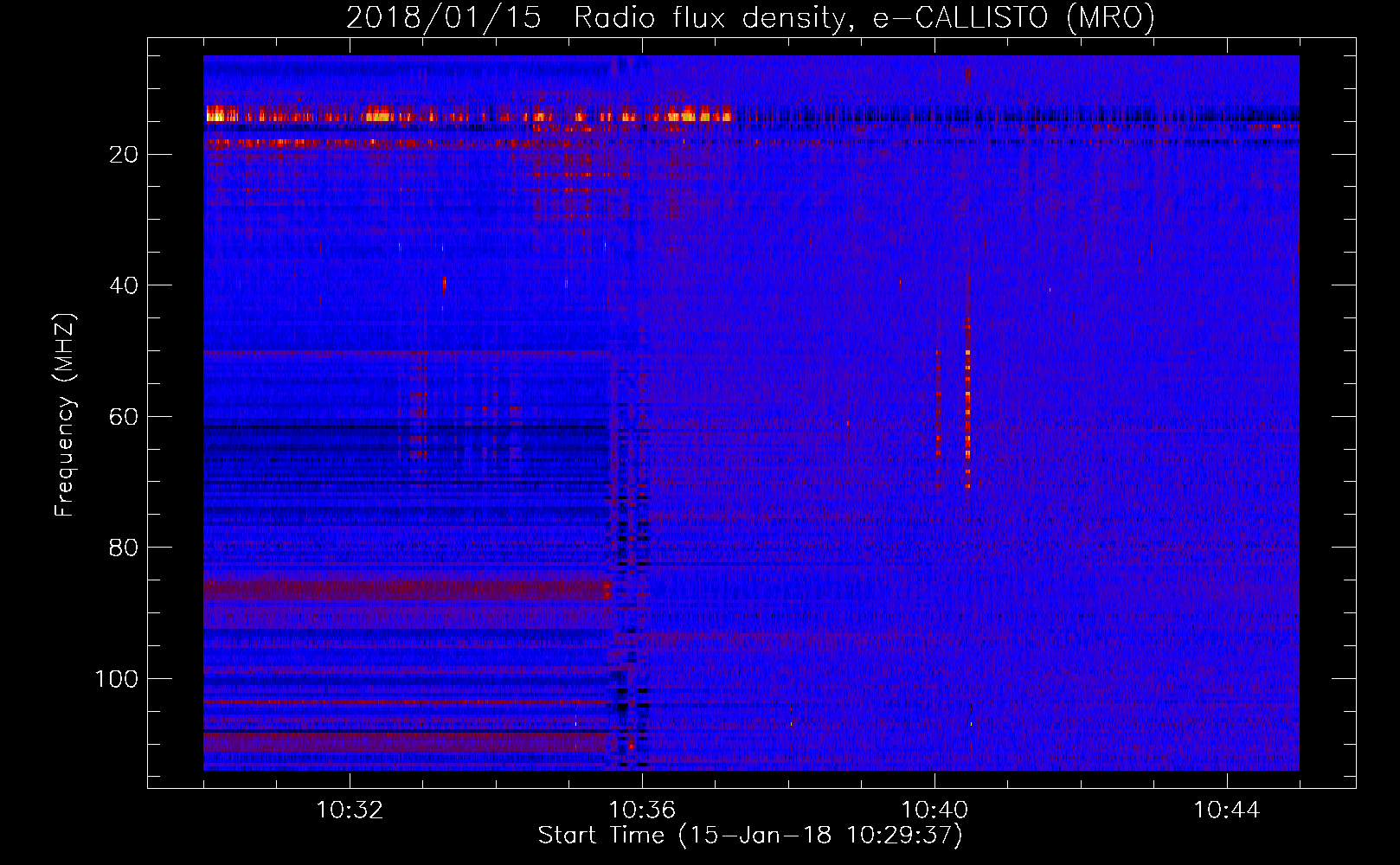Click the 60 frequency tick label
Screen dimensions: 1400x865
125,417
